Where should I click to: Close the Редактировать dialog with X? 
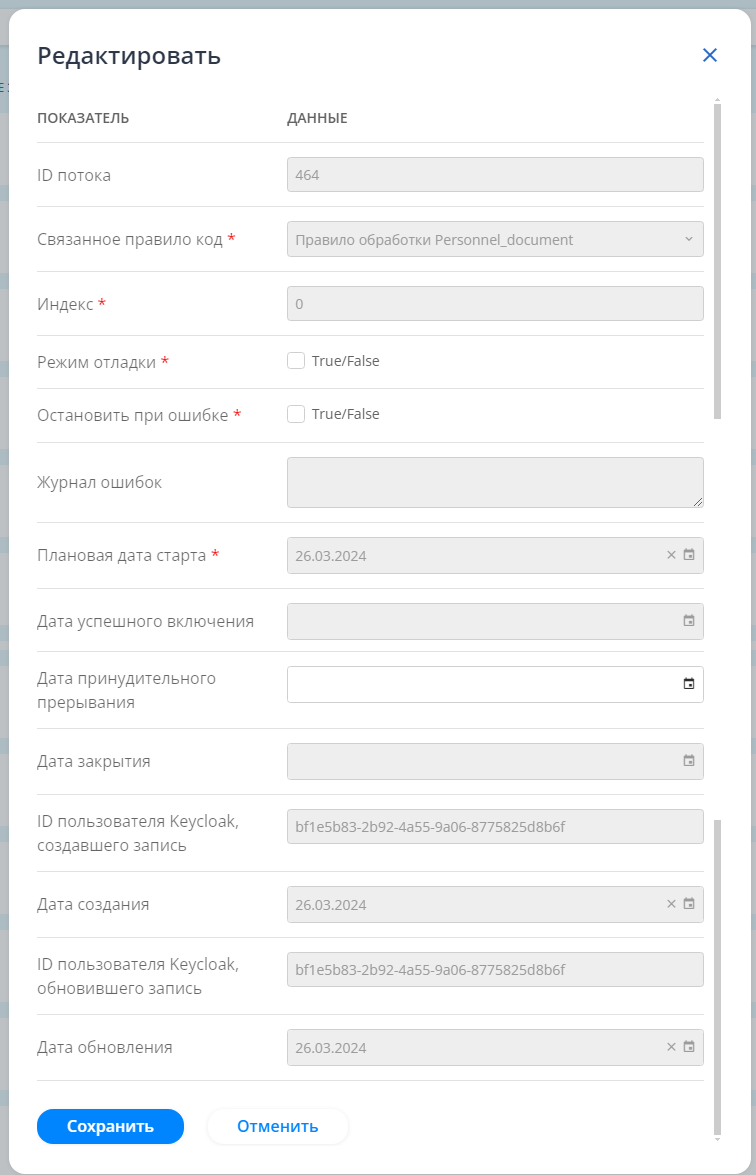pos(710,55)
